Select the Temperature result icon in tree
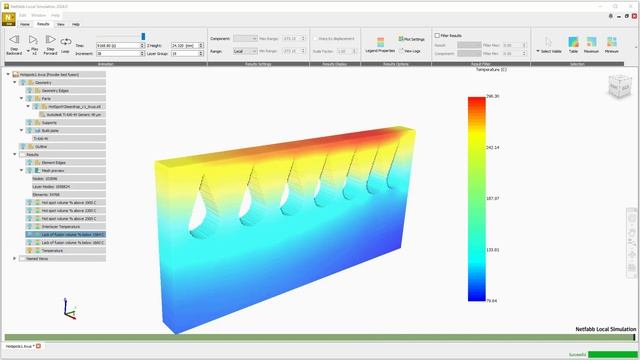The width and height of the screenshot is (640, 360). tap(38, 251)
